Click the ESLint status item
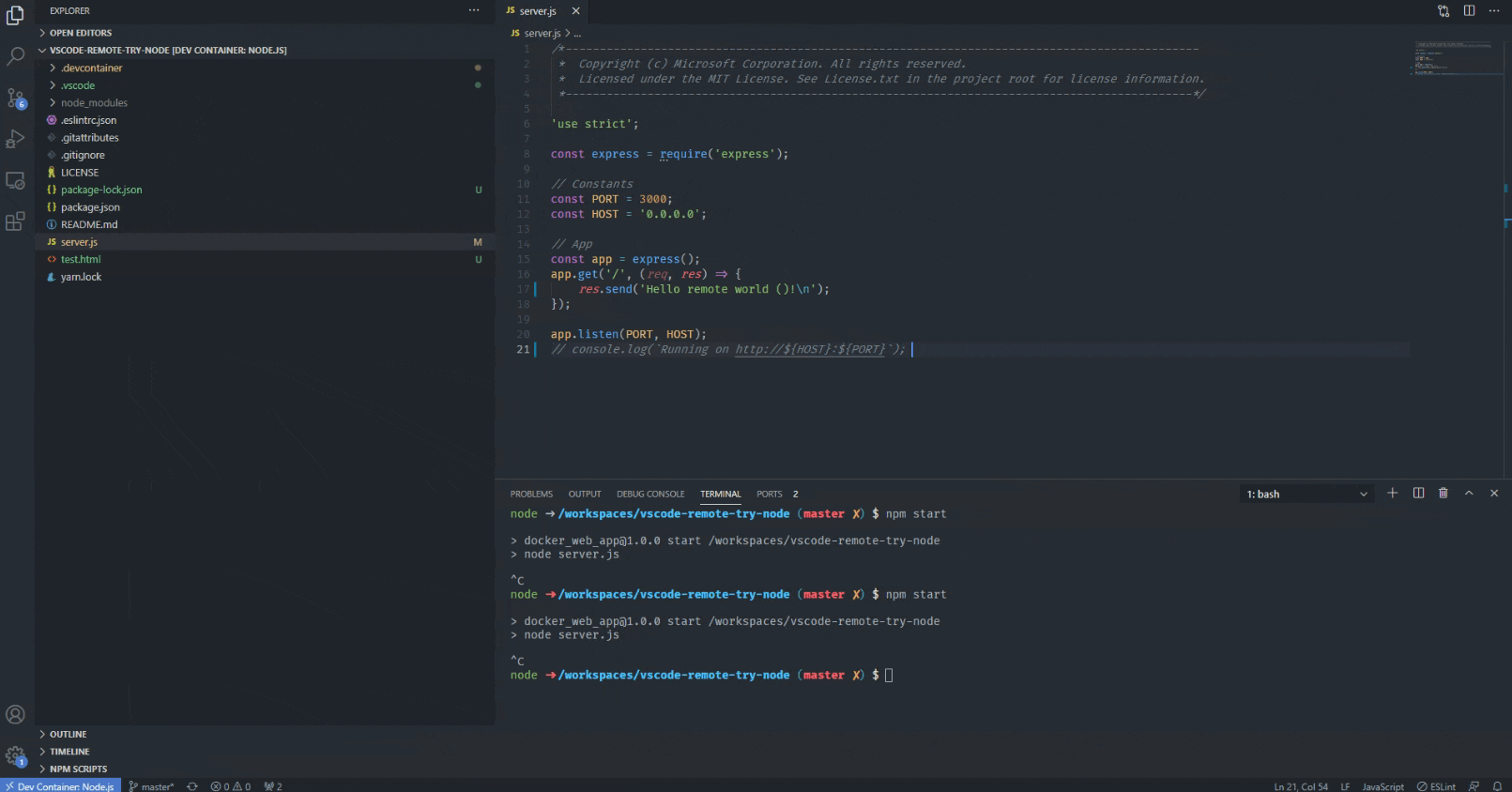The image size is (1512, 792). pos(1436,786)
